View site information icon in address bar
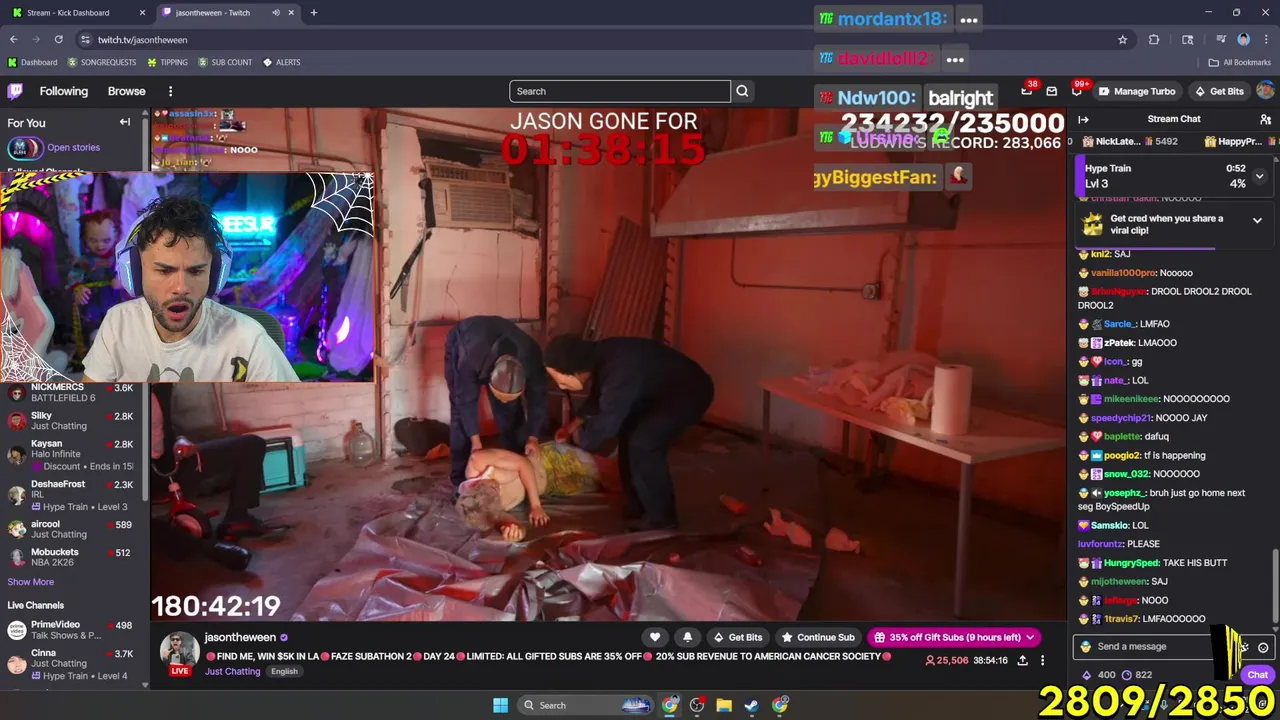 point(86,40)
